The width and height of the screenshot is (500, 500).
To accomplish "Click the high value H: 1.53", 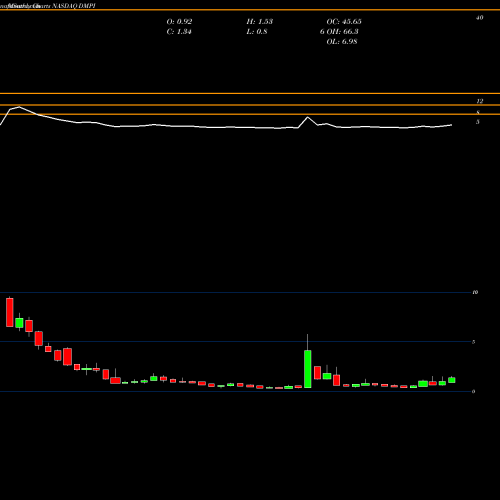I will (260, 22).
